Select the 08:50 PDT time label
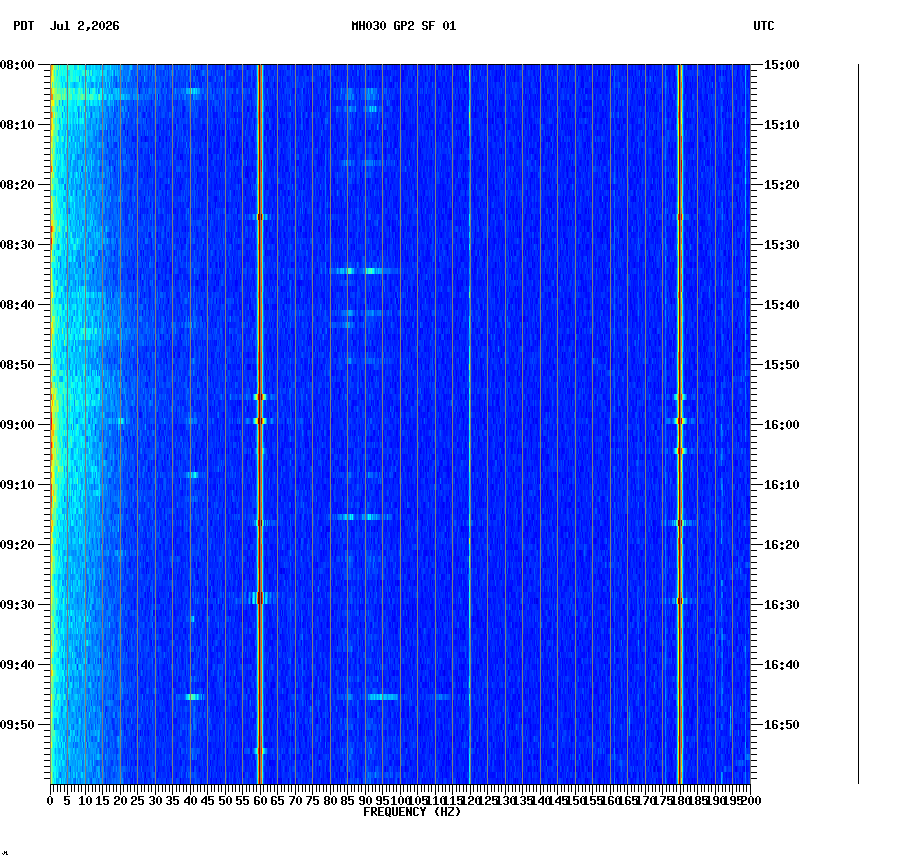The width and height of the screenshot is (902, 864). pyautogui.click(x=17, y=365)
